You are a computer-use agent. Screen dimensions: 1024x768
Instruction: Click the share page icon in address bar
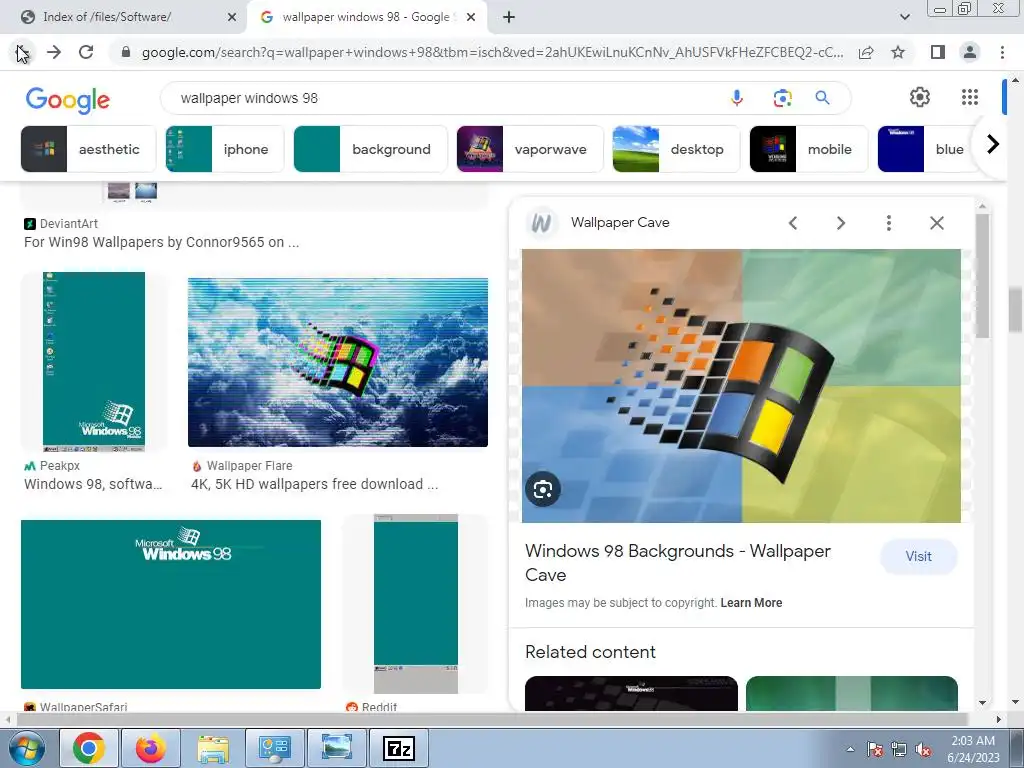[x=866, y=52]
